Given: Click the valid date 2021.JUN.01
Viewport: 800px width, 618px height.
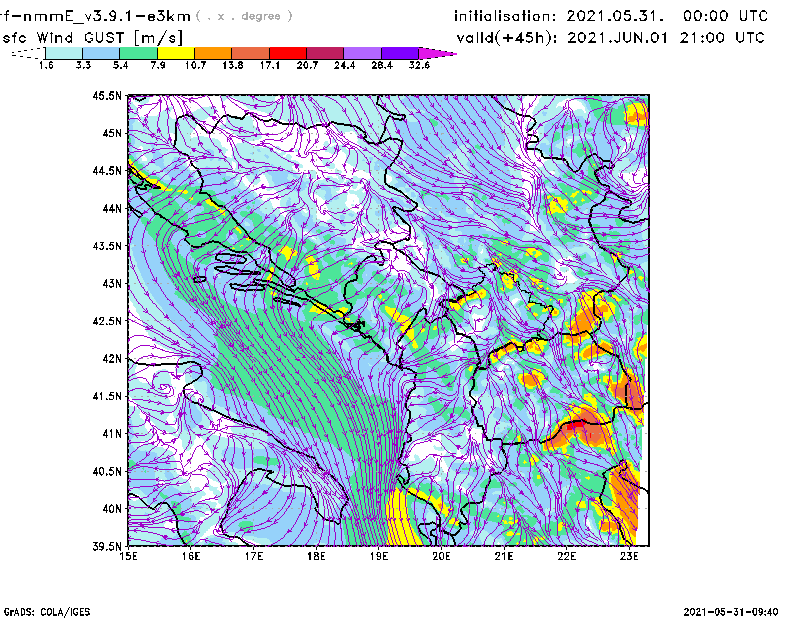Looking at the screenshot, I should [618, 38].
